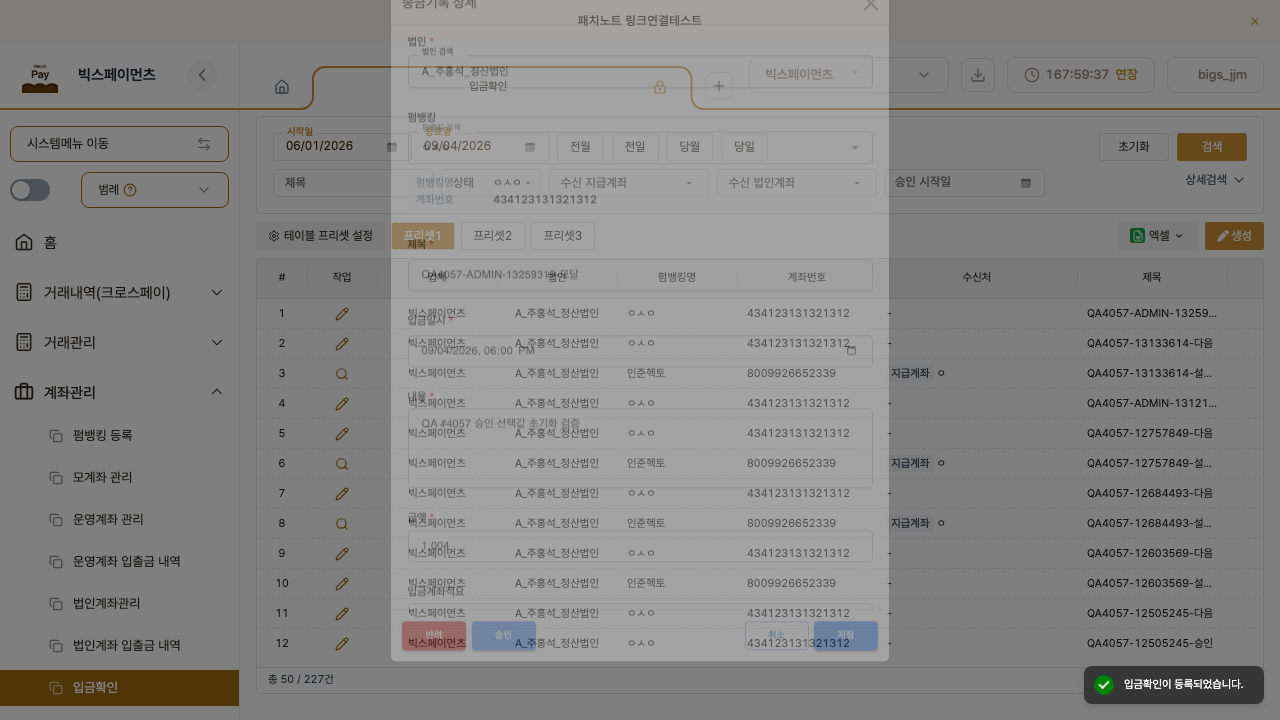
Task: Click the 생성 create button
Action: click(x=1234, y=236)
